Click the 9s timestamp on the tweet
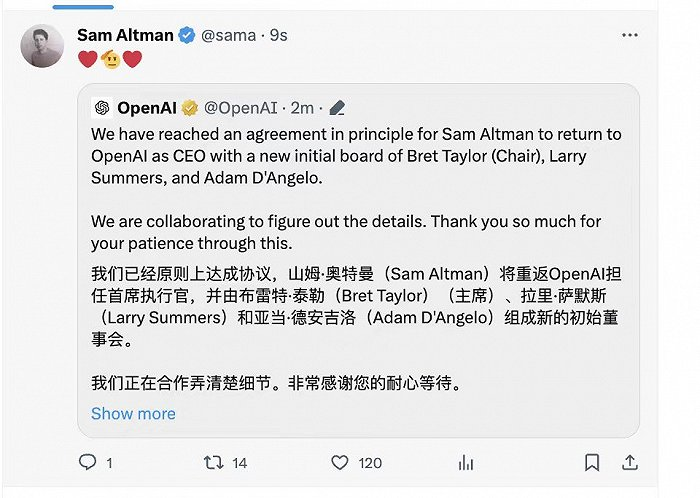Viewport: 700px width, 498px height. click(x=278, y=35)
